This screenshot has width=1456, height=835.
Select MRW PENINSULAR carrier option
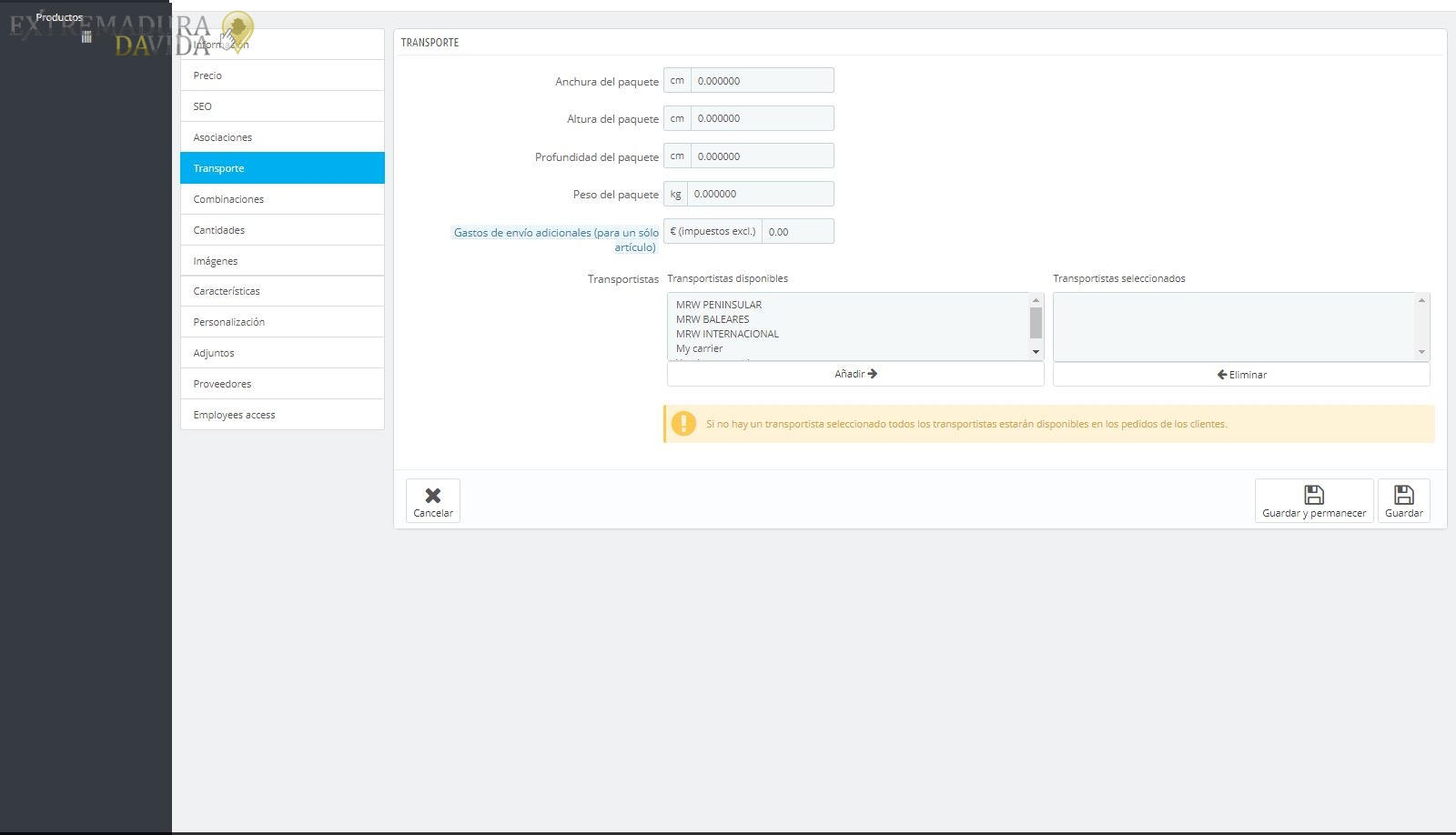719,305
